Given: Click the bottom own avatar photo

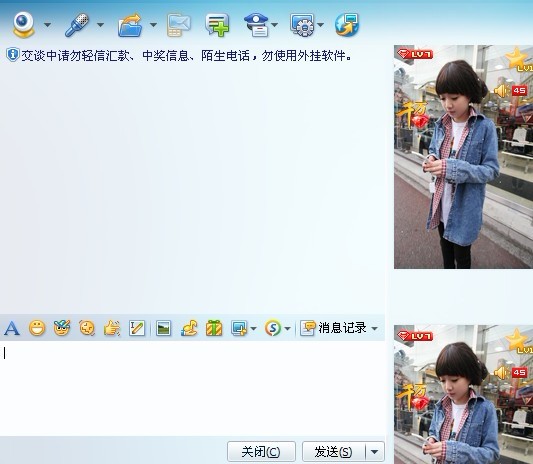Looking at the screenshot, I should [x=463, y=394].
